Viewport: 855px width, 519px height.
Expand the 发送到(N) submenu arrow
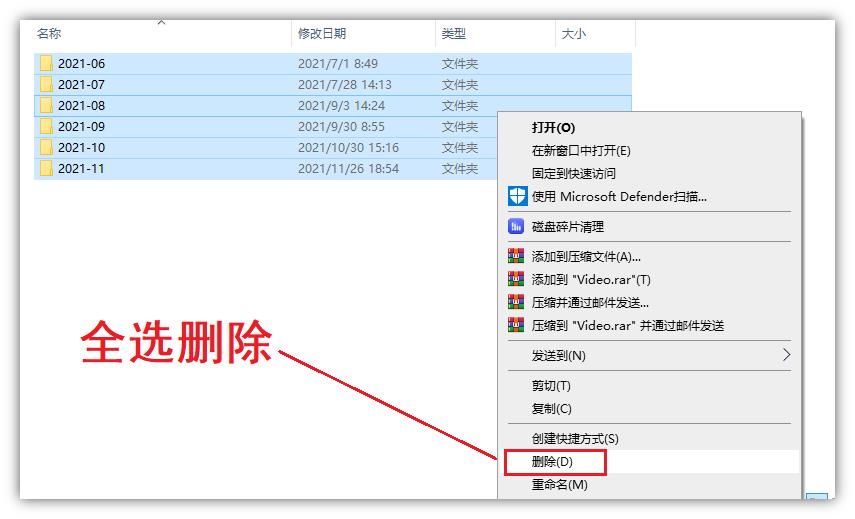[x=786, y=355]
